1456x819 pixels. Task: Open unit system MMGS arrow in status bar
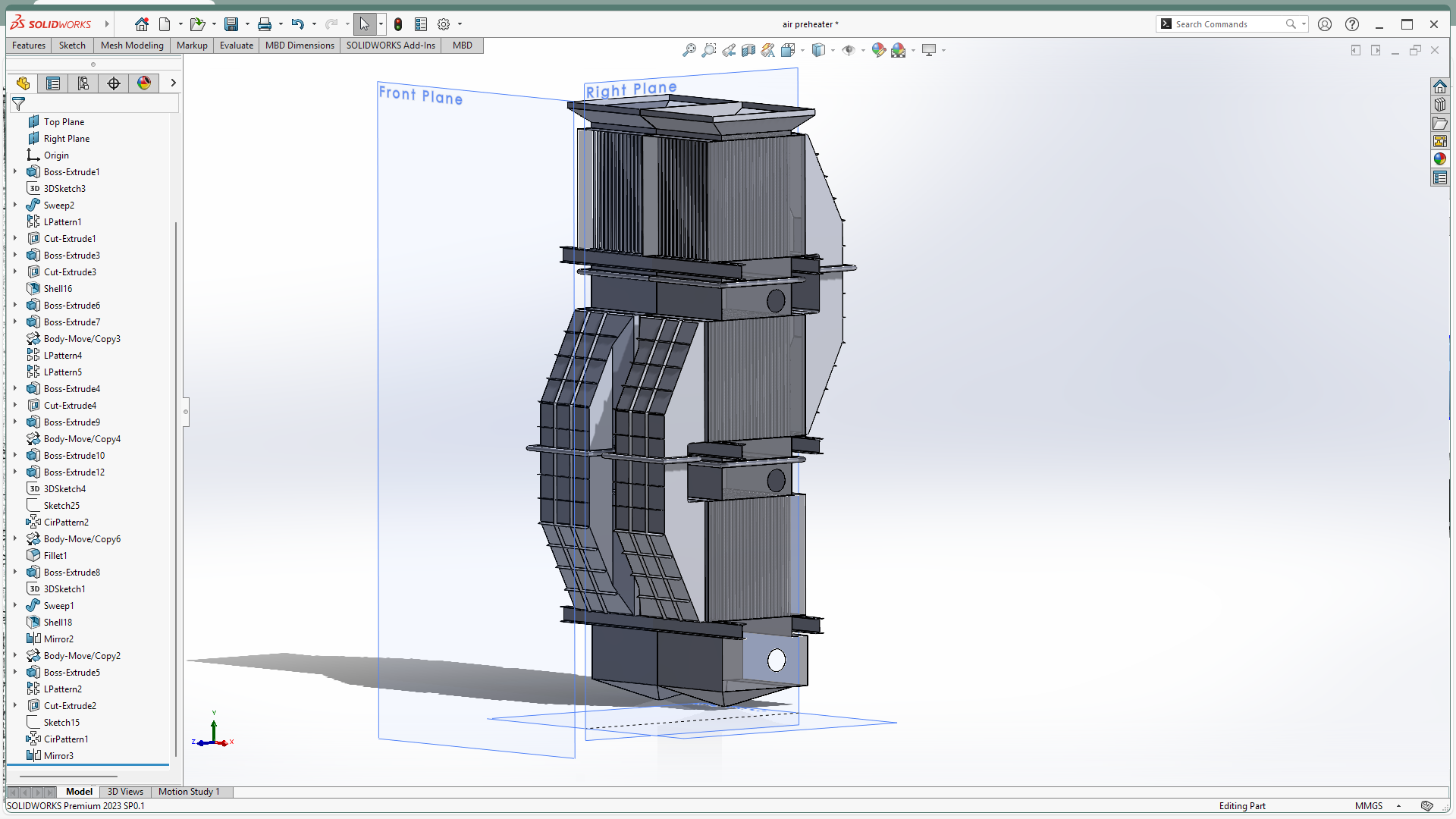pos(1398,806)
